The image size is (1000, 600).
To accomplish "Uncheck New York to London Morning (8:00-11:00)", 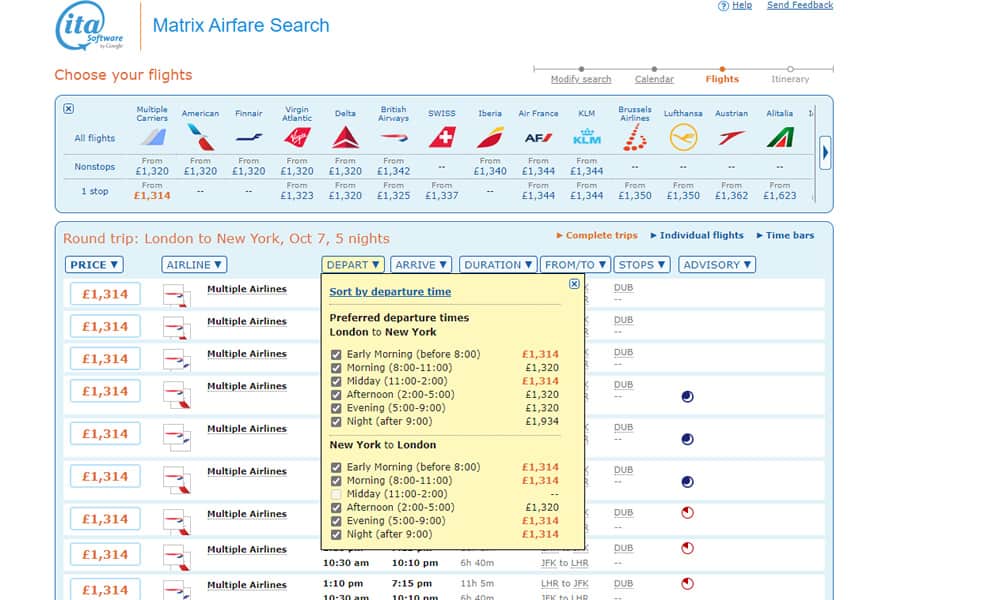I will (336, 481).
